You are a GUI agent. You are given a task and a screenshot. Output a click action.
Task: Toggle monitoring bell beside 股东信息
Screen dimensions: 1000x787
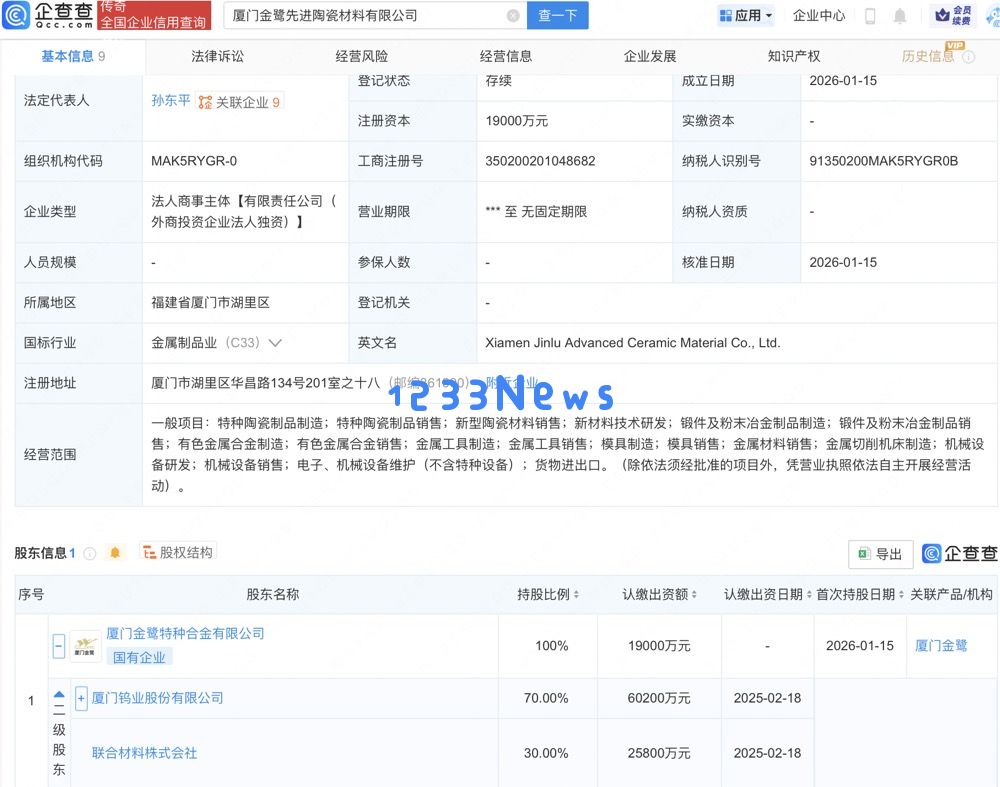[x=115, y=551]
